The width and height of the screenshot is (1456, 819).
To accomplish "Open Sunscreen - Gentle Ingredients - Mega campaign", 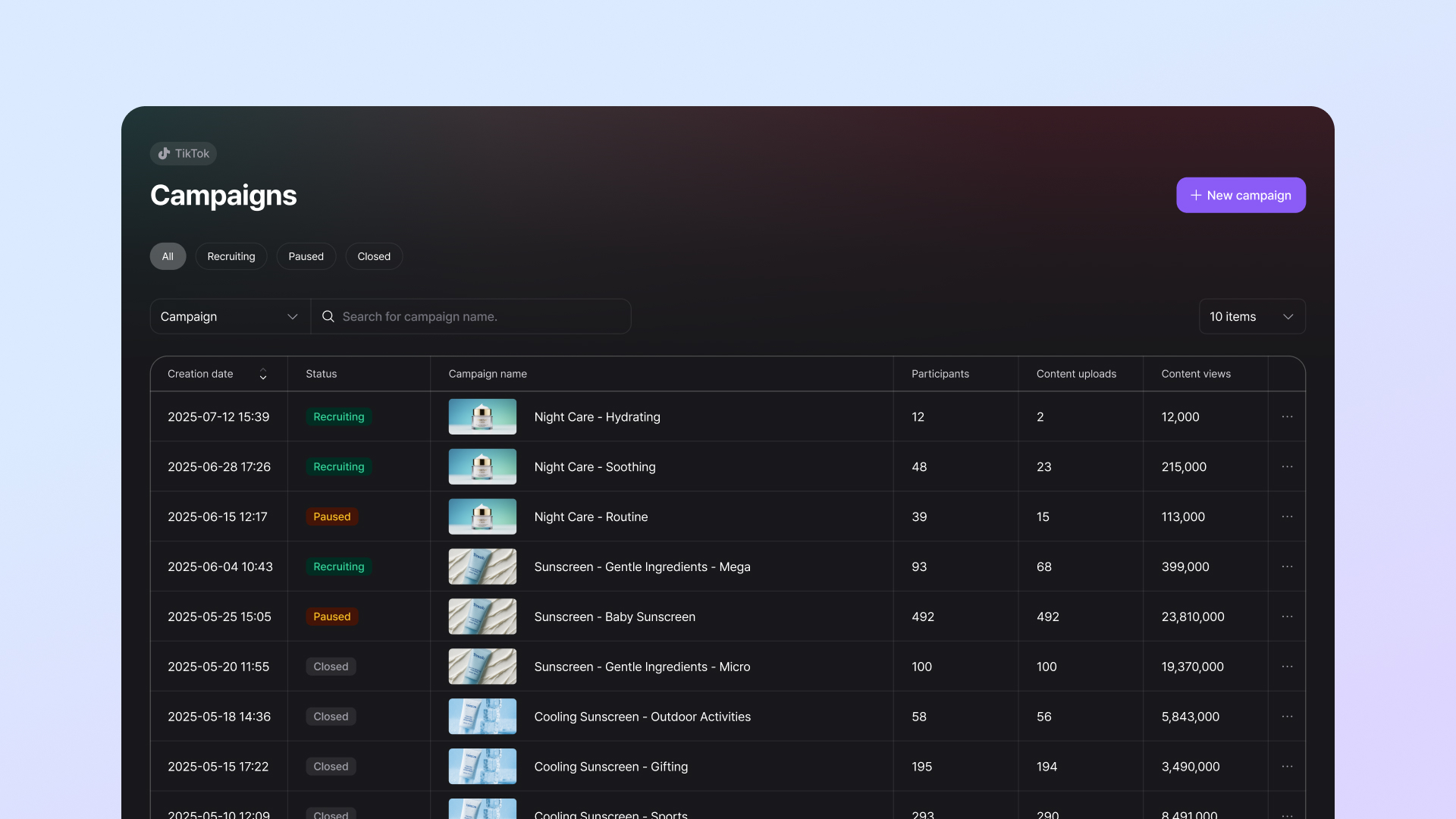I will 642,566.
